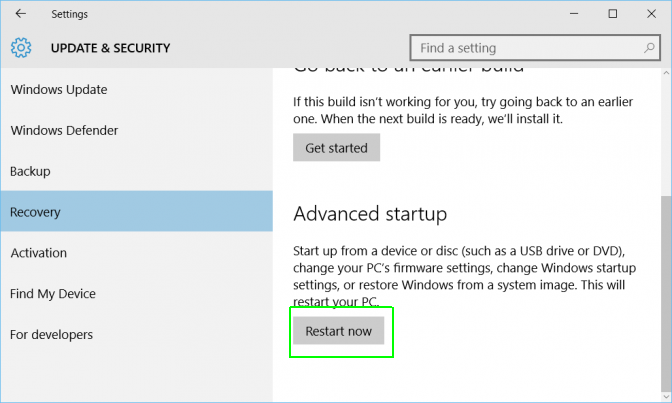The width and height of the screenshot is (672, 403).
Task: Maximize the Settings window
Action: click(612, 14)
